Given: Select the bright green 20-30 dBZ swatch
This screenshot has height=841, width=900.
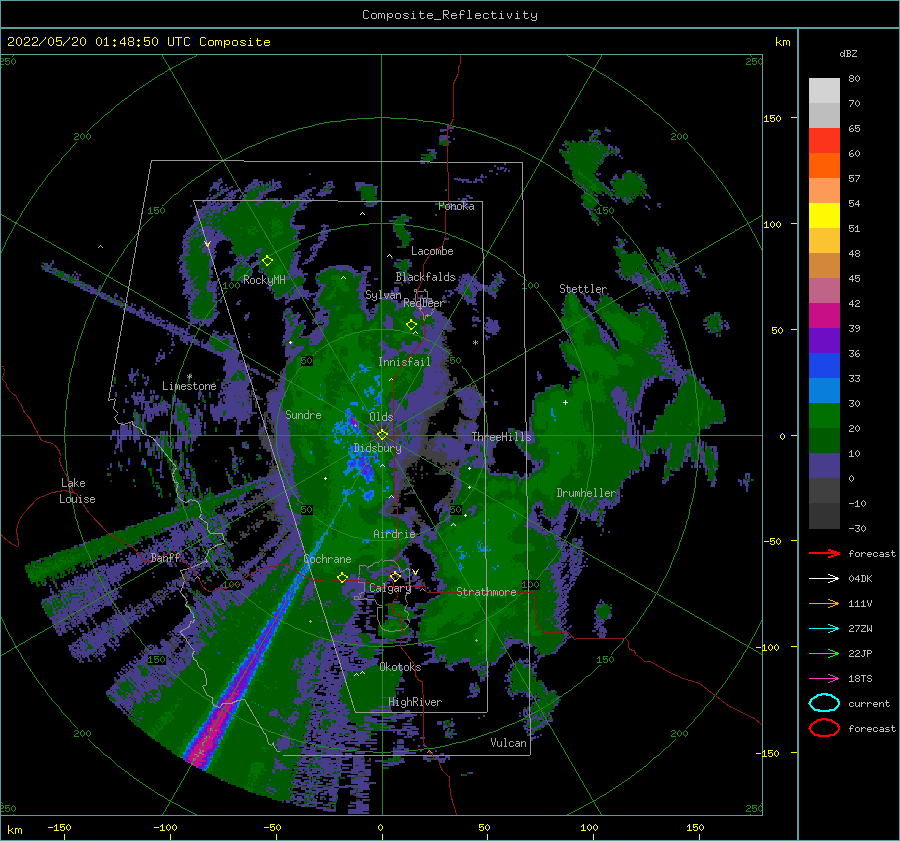Looking at the screenshot, I should [x=824, y=416].
